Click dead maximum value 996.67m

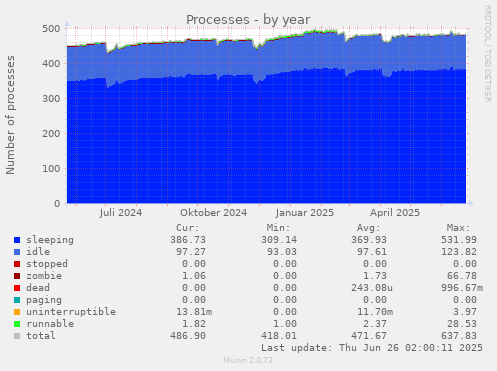(462, 288)
